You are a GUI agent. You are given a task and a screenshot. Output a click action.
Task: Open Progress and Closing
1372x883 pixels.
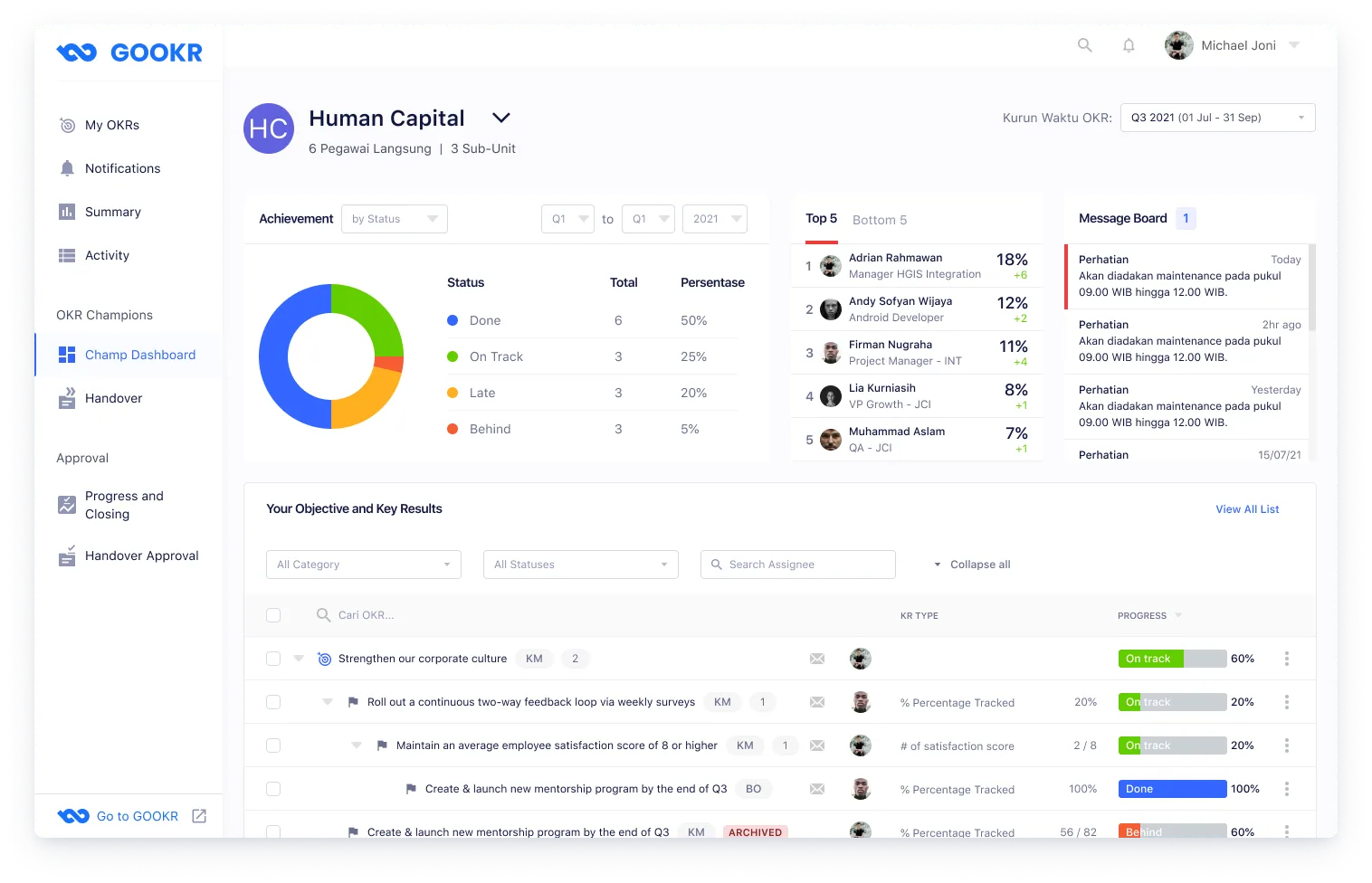(125, 505)
